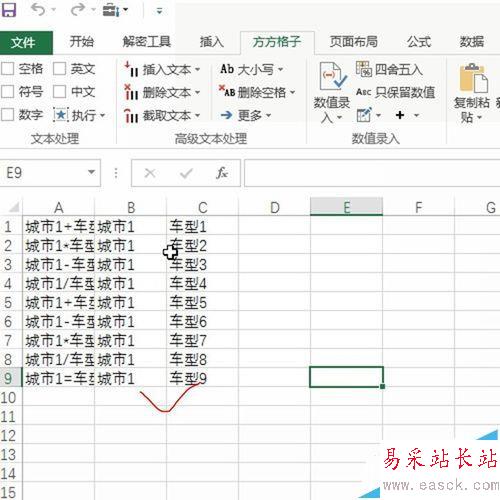500x500 pixels.
Task: Click the 删除空格 icon
Action: (227, 91)
